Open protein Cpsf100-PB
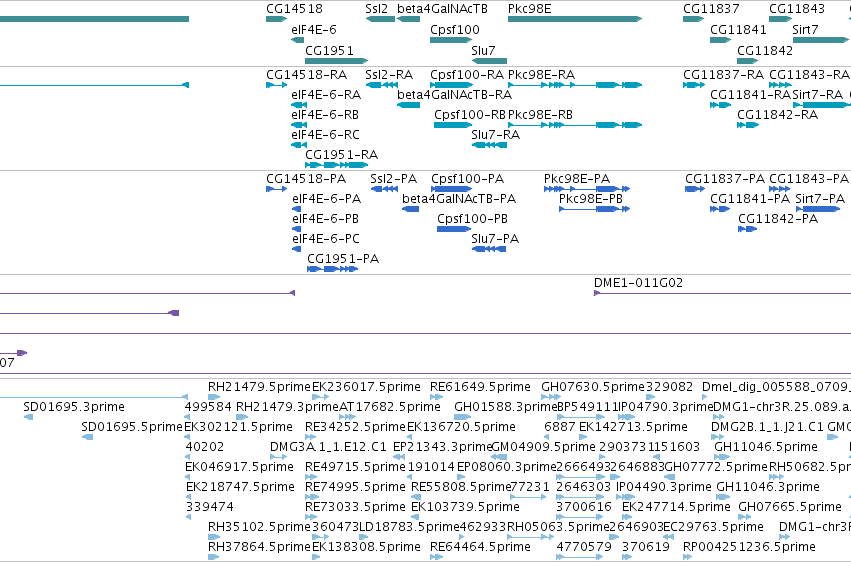Screen dimensions: 851x562 click(472, 219)
